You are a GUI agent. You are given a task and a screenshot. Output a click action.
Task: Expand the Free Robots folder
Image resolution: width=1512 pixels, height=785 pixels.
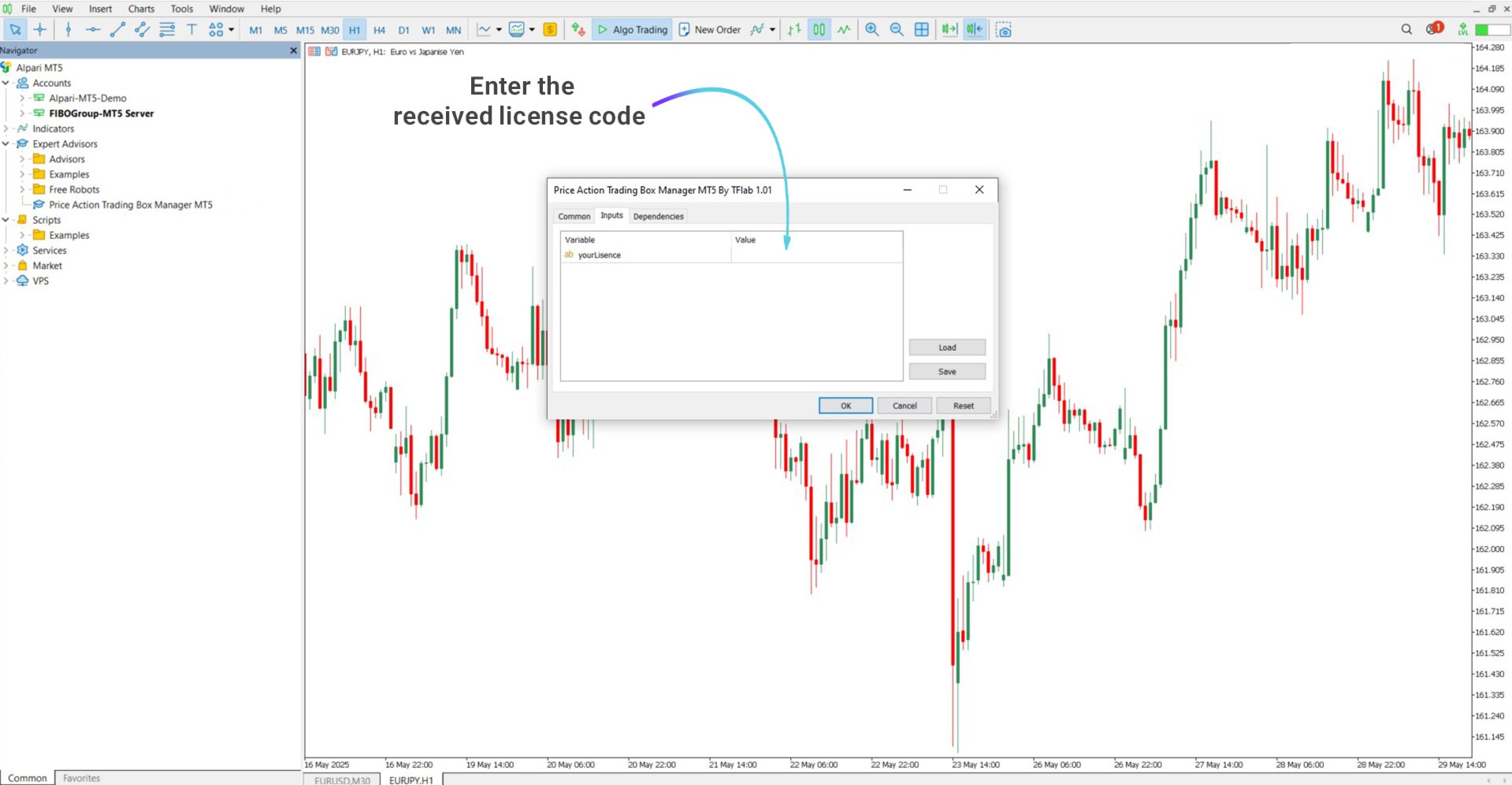tap(22, 189)
